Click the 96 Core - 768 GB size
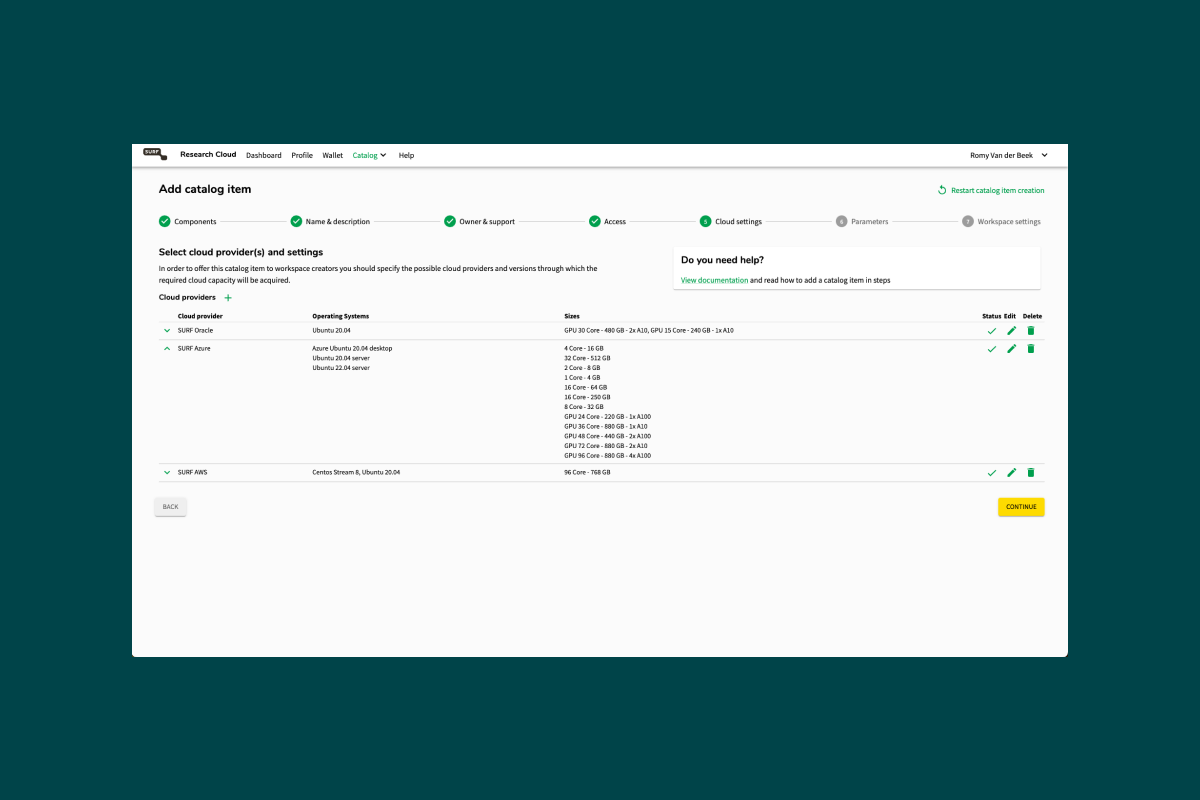Image resolution: width=1200 pixels, height=800 pixels. pos(587,472)
